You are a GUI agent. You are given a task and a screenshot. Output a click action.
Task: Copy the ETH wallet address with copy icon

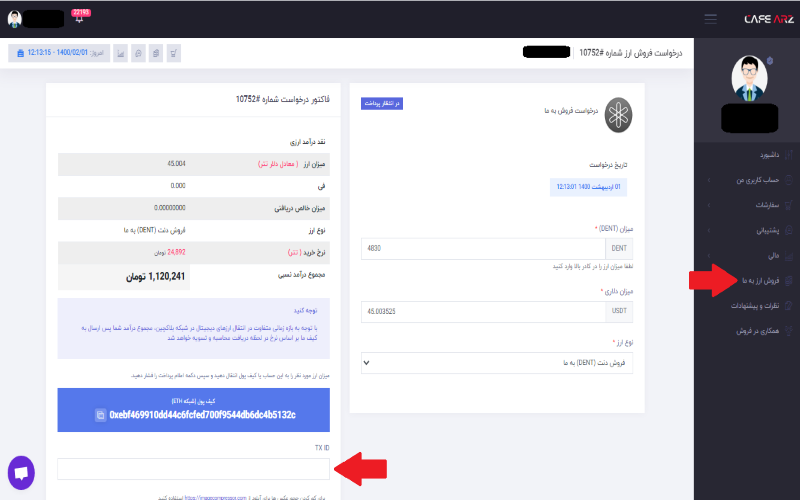(x=101, y=415)
